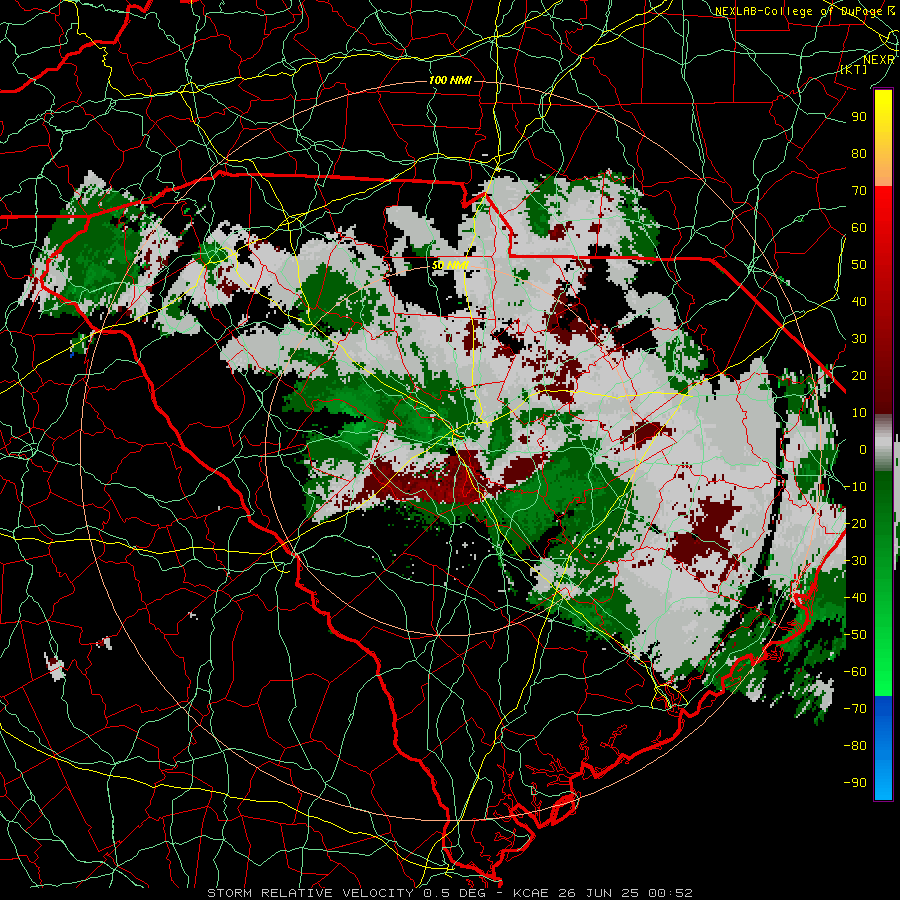The width and height of the screenshot is (900, 900).
Task: Click the blue segment of the color bar
Action: tap(883, 747)
